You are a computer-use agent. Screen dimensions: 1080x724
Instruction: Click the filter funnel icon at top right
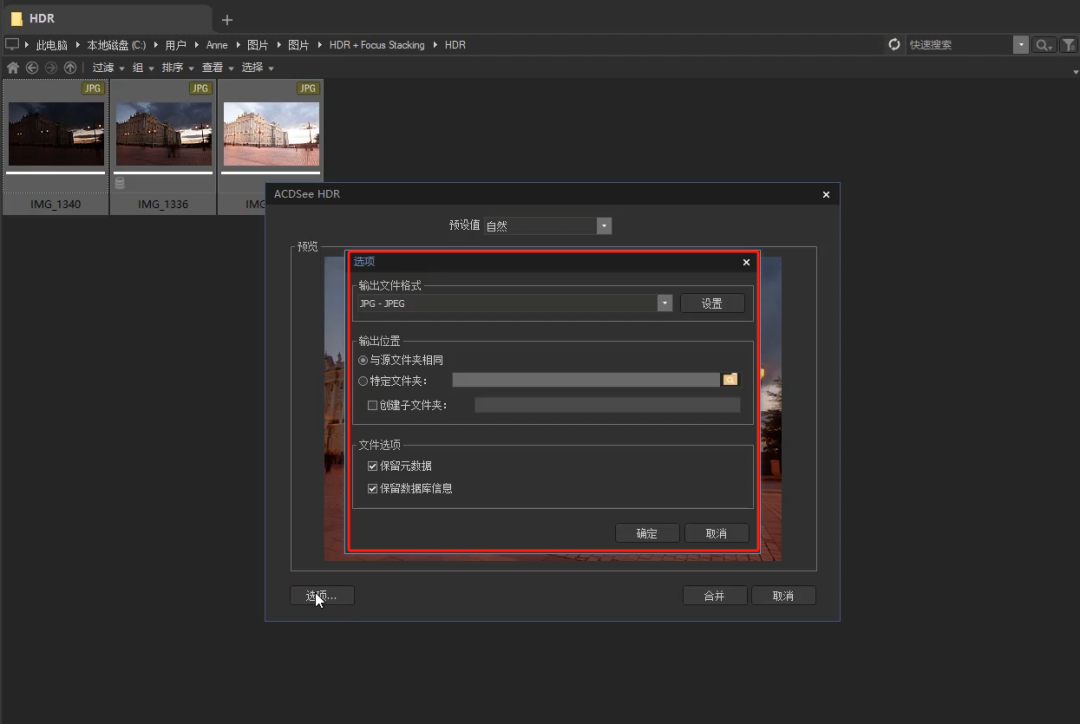[1068, 45]
